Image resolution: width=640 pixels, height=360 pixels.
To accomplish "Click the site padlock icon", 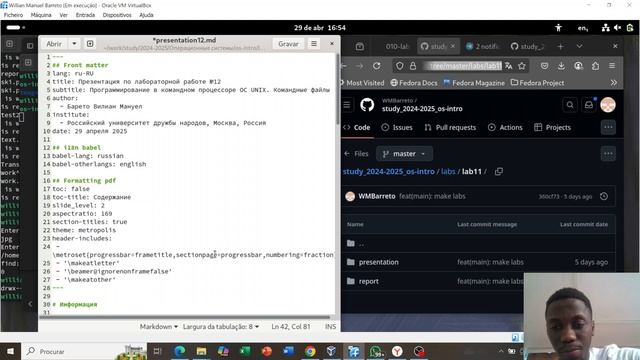I will (x=413, y=66).
